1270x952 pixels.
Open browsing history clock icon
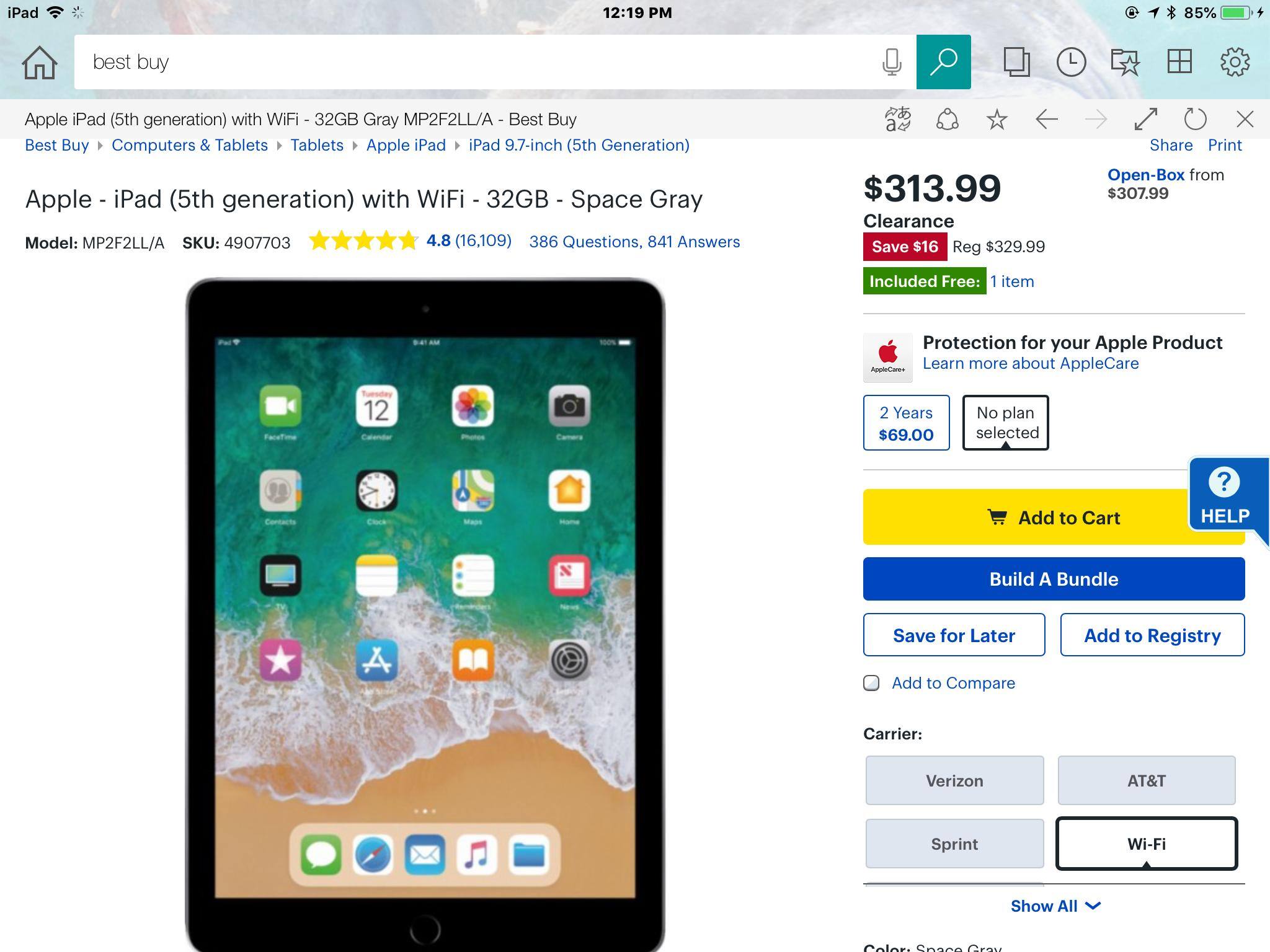pyautogui.click(x=1071, y=62)
